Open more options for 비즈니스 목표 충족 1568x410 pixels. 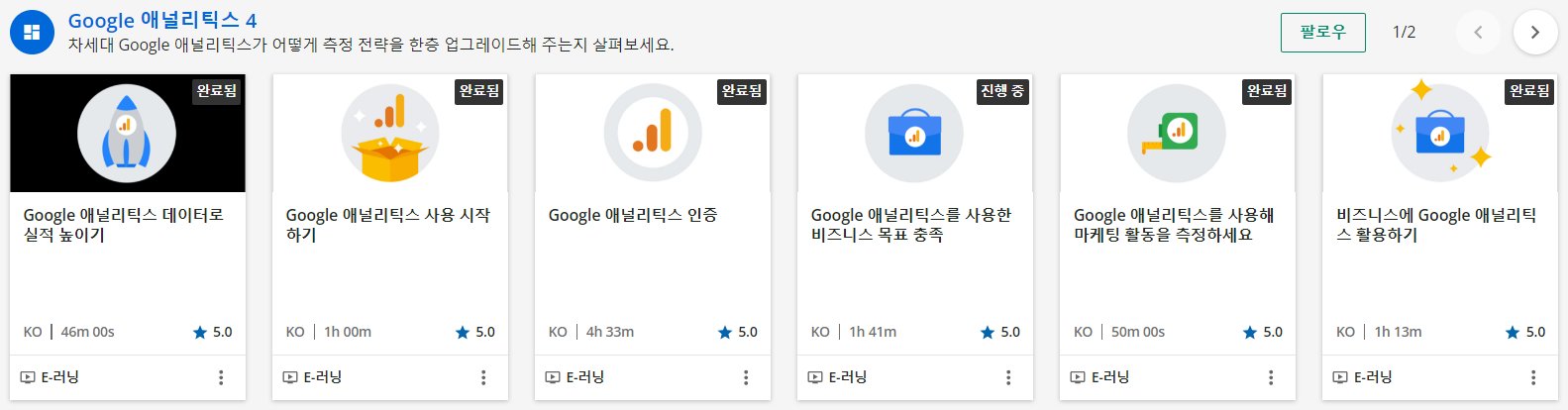(1008, 377)
